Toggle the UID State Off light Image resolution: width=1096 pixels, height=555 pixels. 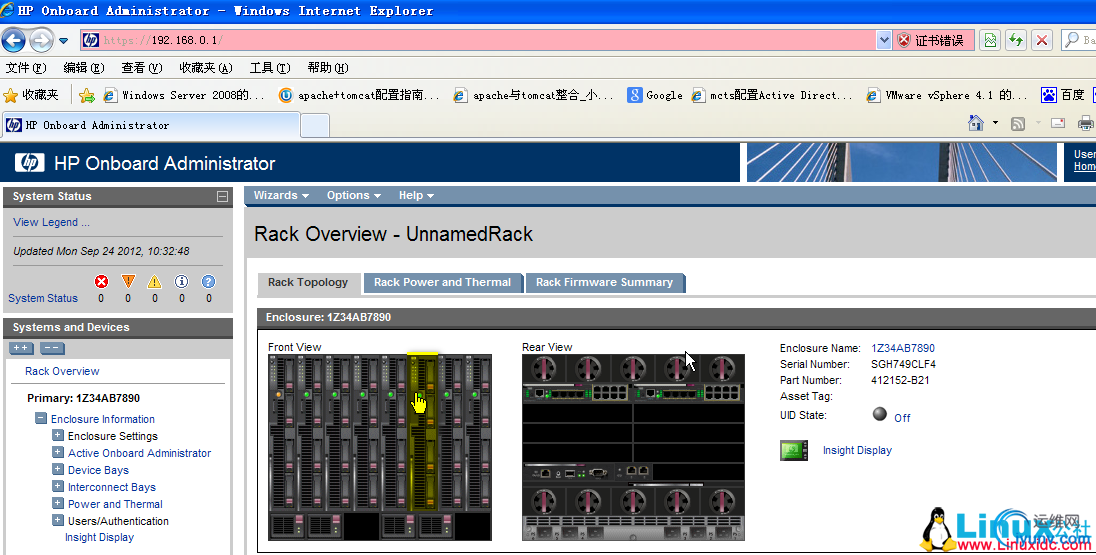click(x=879, y=414)
